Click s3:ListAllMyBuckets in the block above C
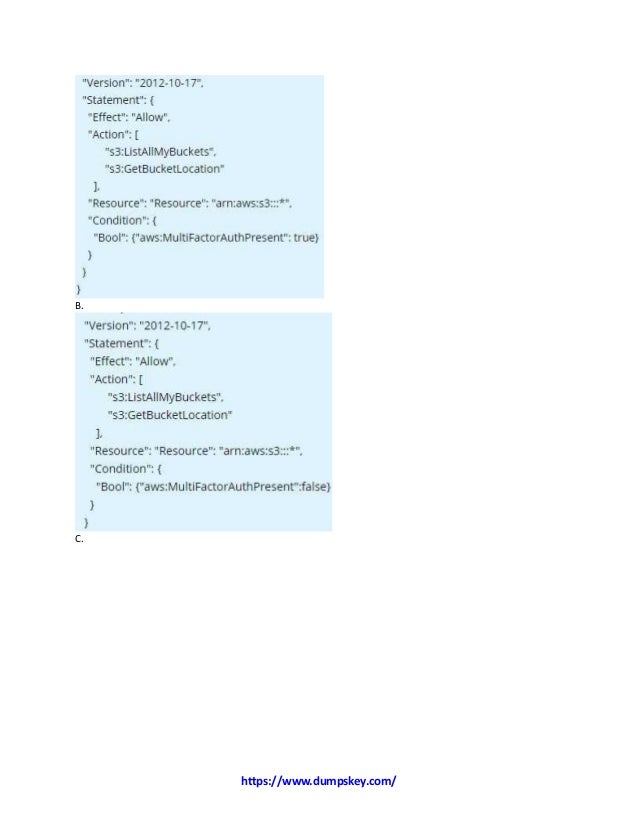638x826 pixels. [x=165, y=397]
